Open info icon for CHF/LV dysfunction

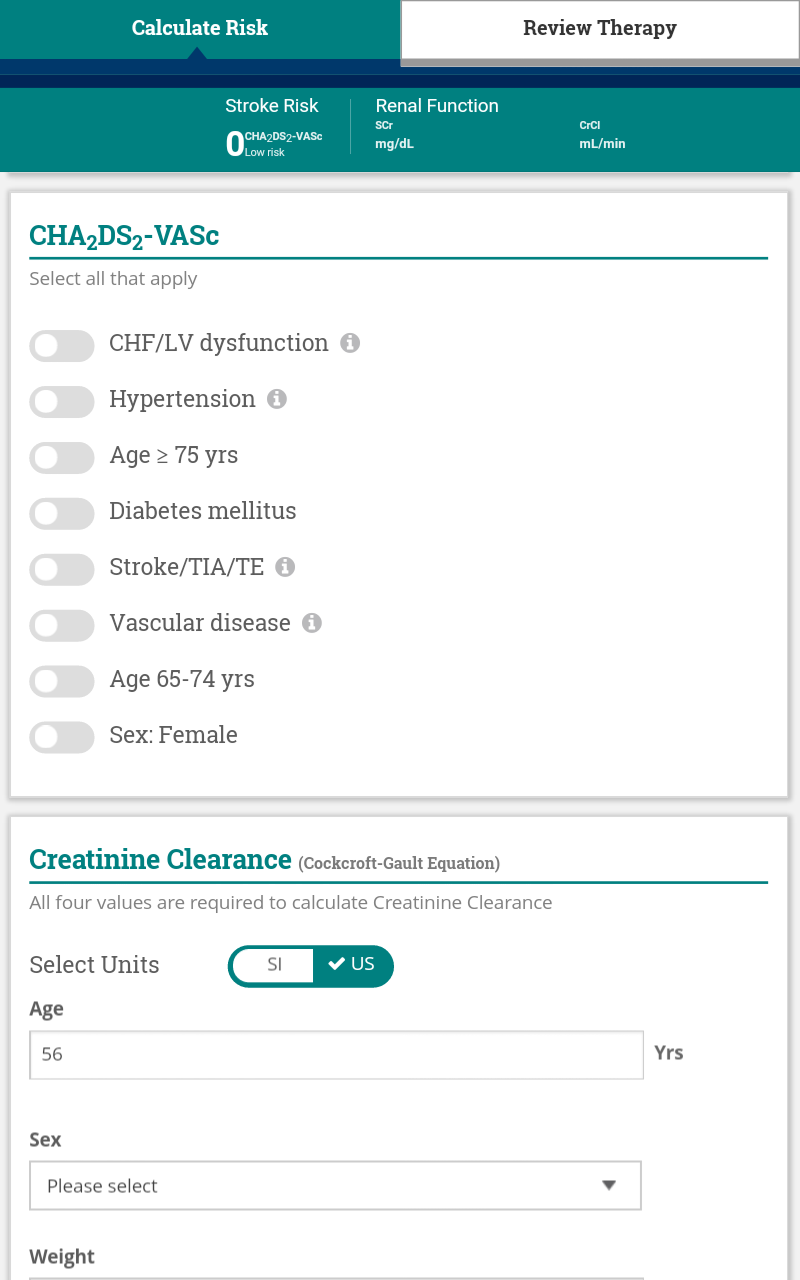coord(350,343)
